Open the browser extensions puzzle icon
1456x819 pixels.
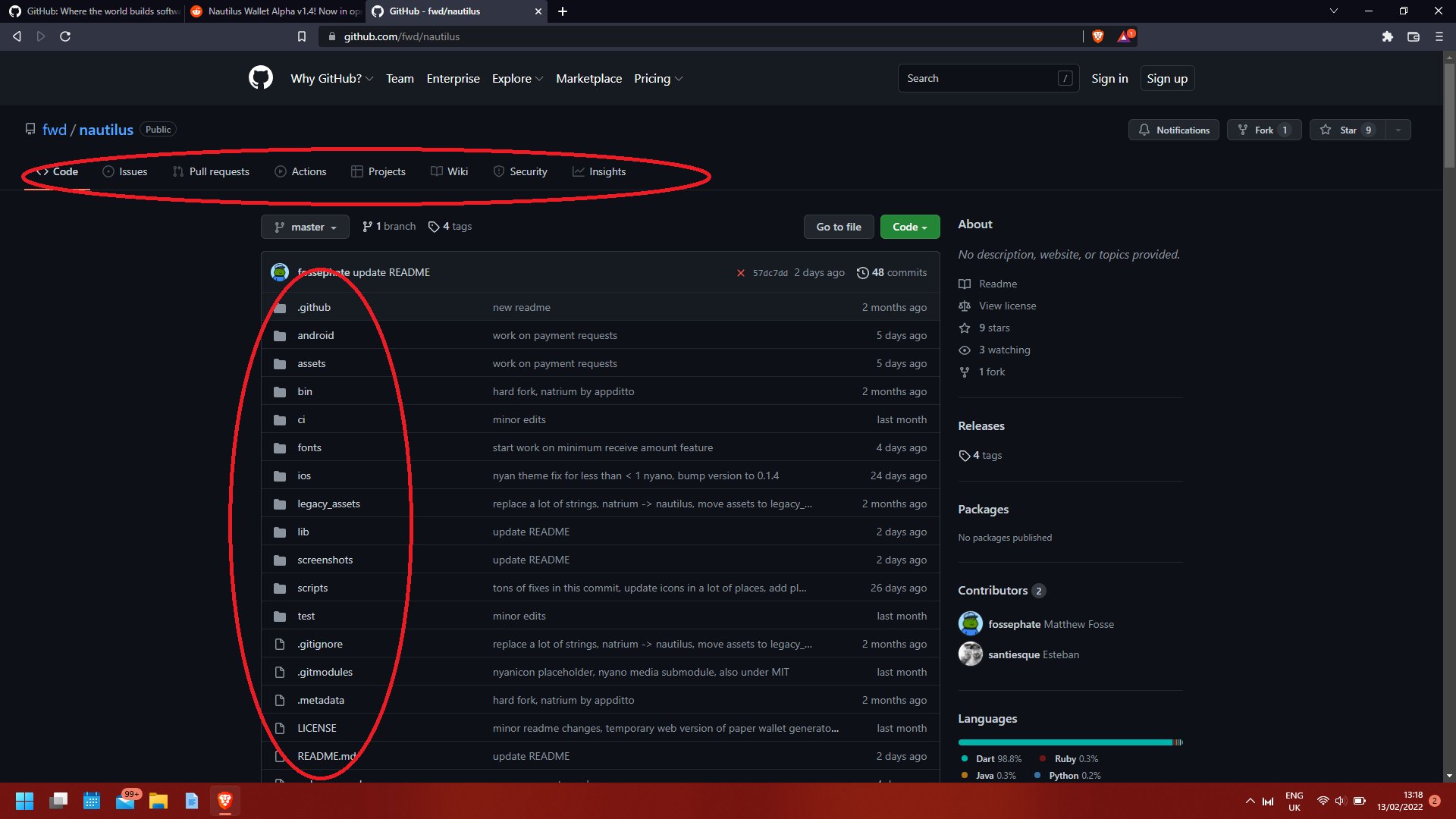(x=1388, y=36)
